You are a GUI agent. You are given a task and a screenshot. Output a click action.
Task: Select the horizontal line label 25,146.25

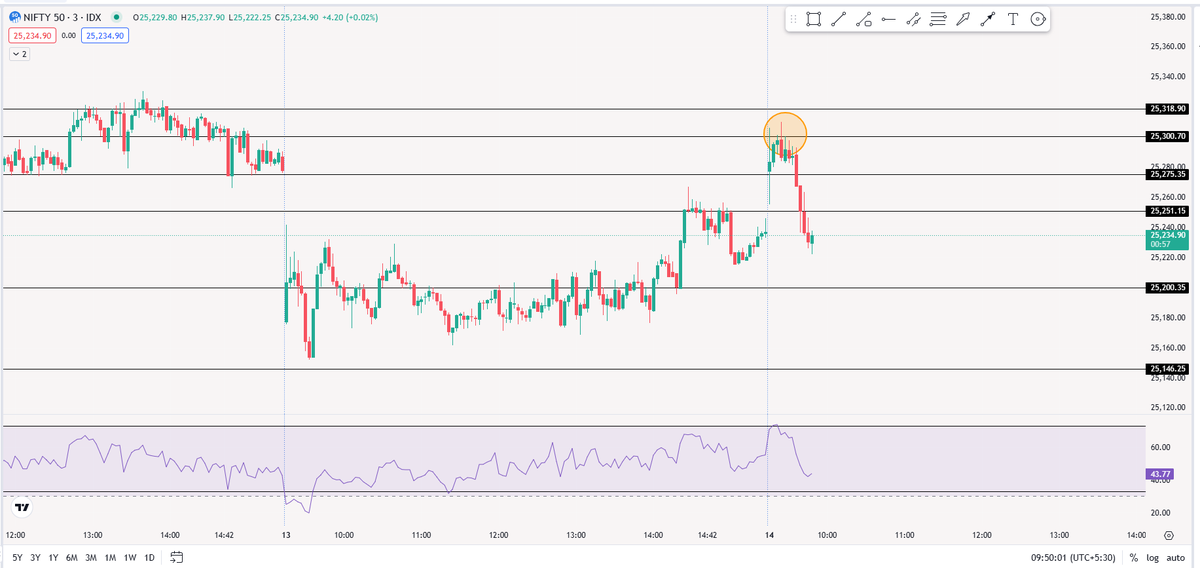[1168, 369]
